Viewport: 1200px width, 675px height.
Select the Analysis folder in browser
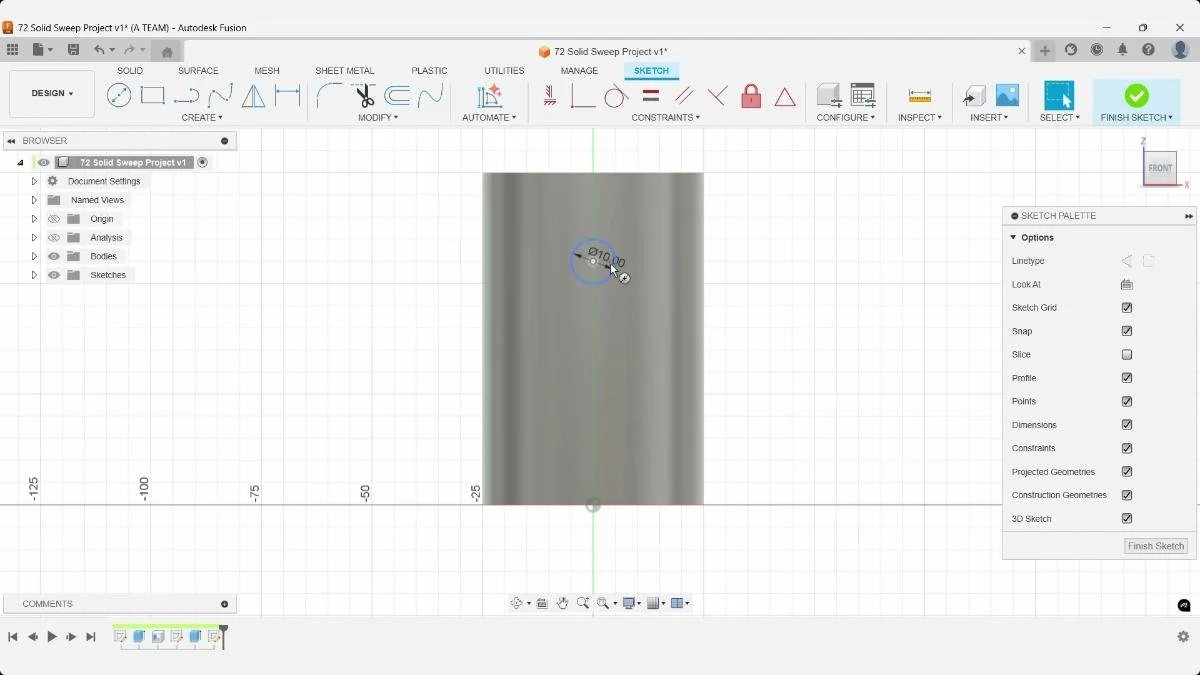click(106, 238)
